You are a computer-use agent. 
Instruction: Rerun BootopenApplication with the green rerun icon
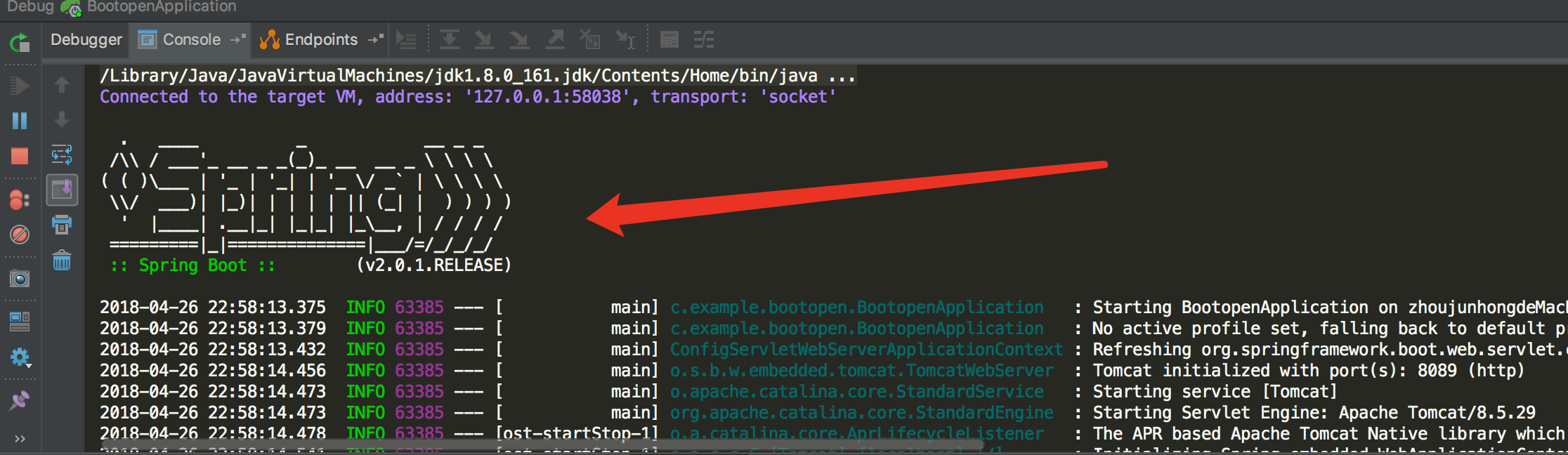pos(20,42)
